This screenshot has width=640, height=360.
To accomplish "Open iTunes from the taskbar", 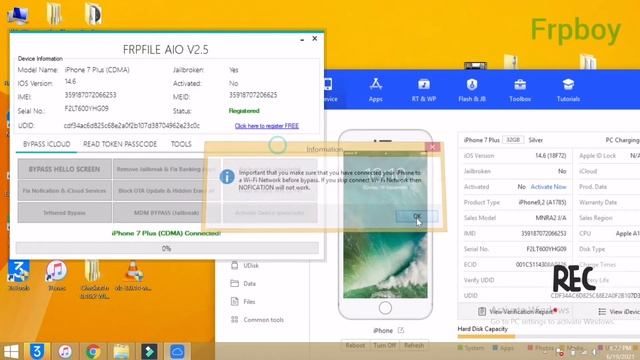I will 65,351.
